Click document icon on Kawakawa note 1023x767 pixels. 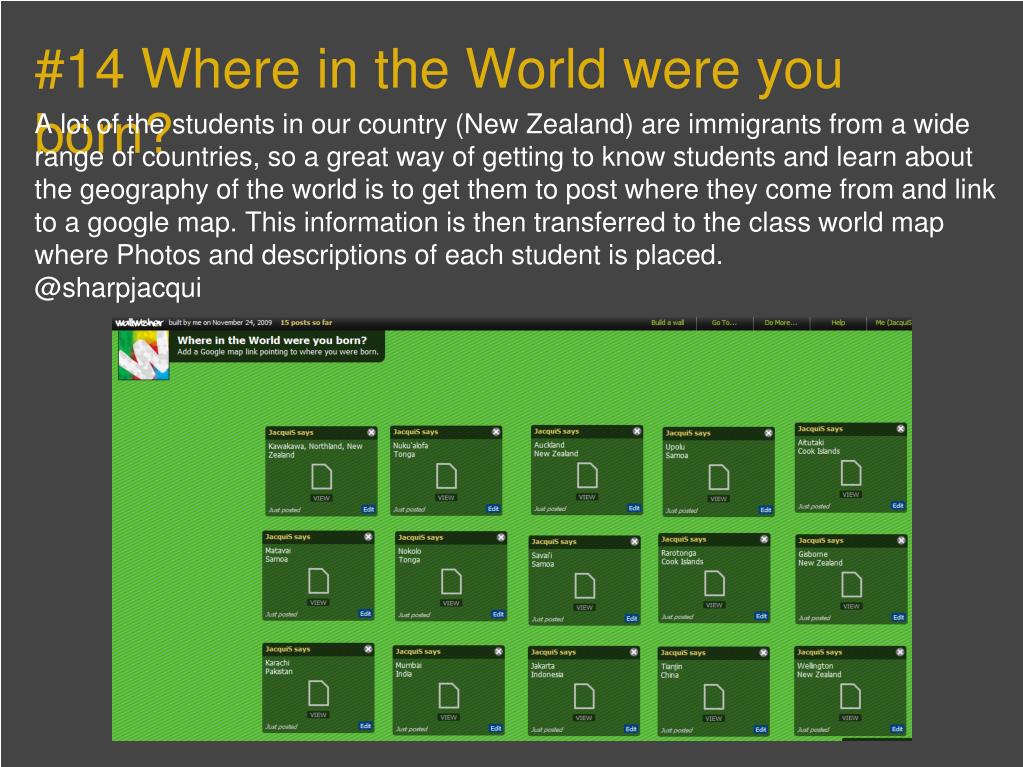click(322, 477)
